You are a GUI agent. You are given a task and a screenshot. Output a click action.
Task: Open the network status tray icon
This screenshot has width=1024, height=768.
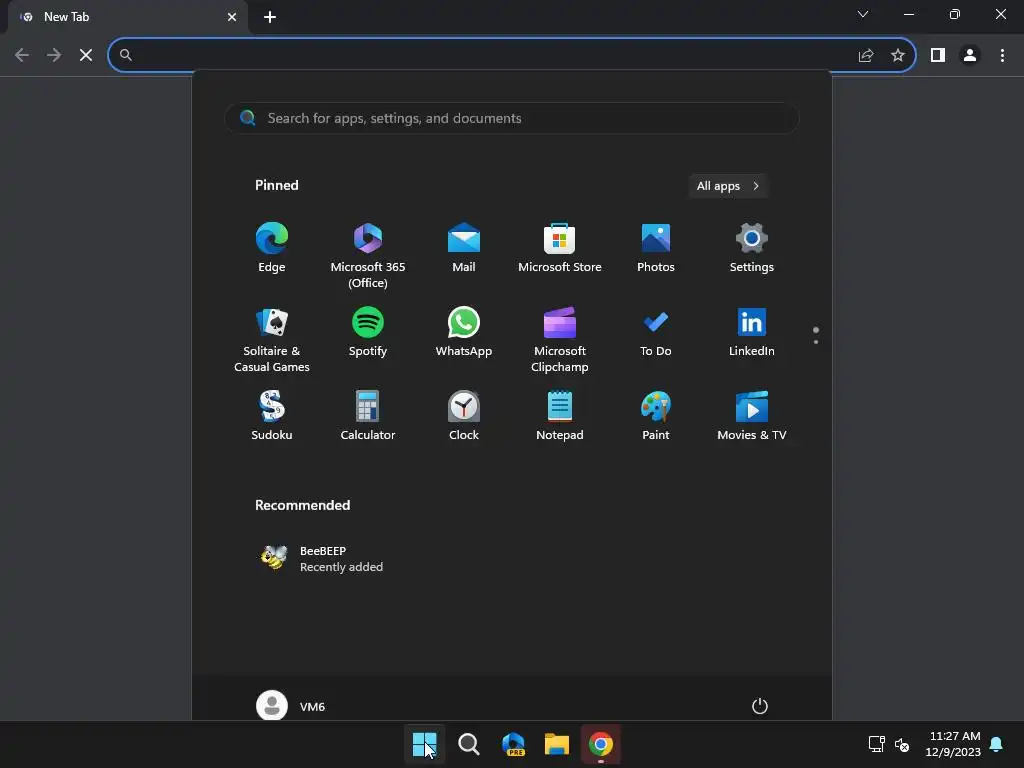pos(876,744)
